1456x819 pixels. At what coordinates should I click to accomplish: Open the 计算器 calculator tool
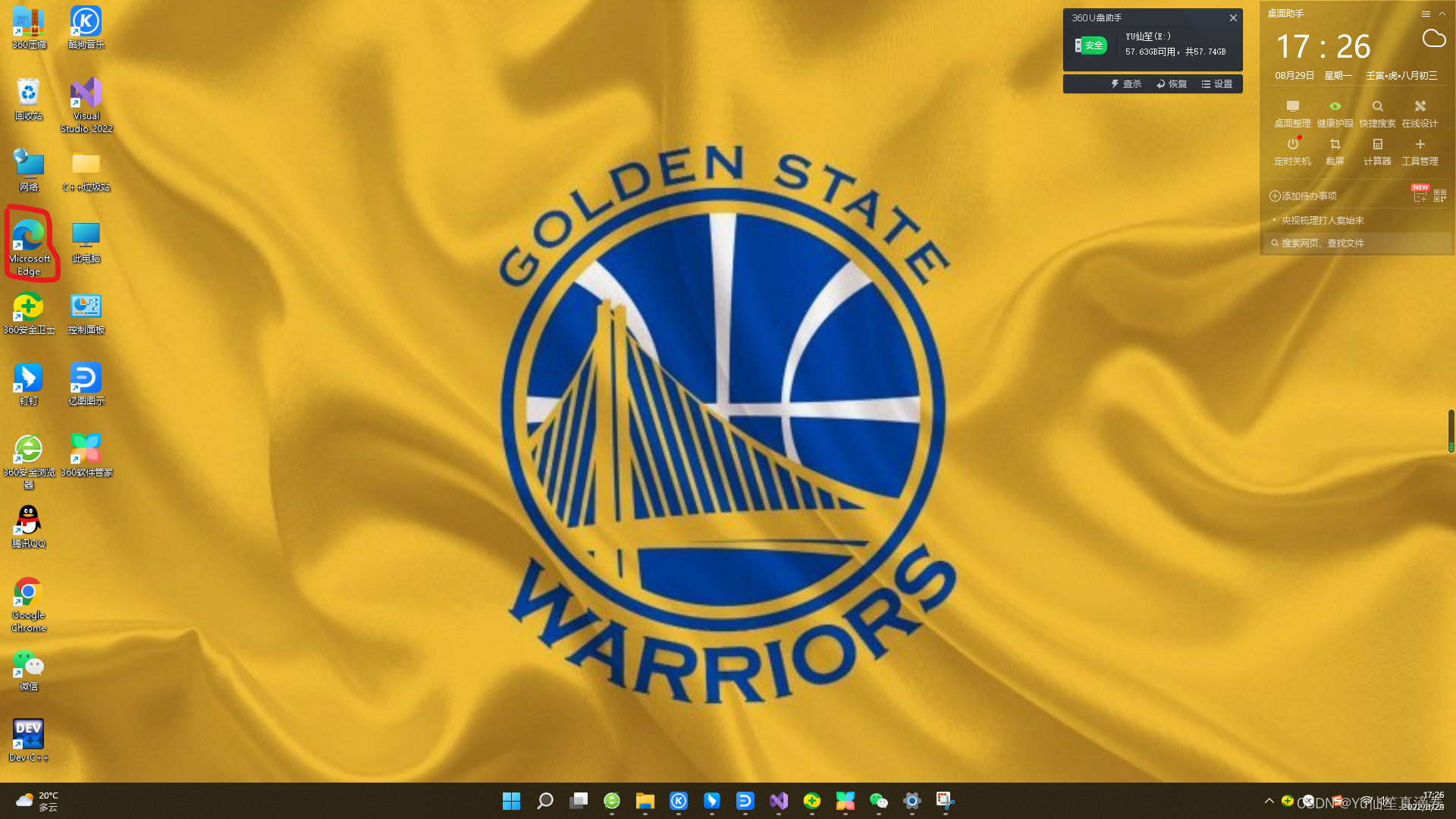[x=1377, y=145]
